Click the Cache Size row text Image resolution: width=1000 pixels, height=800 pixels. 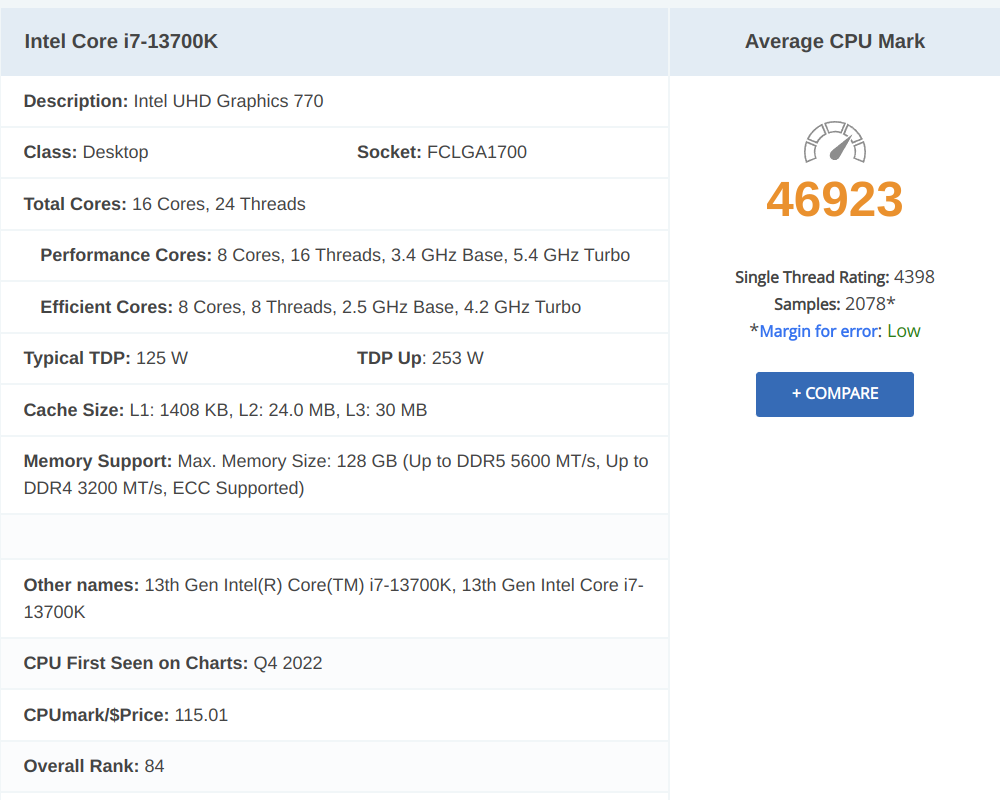tap(225, 410)
